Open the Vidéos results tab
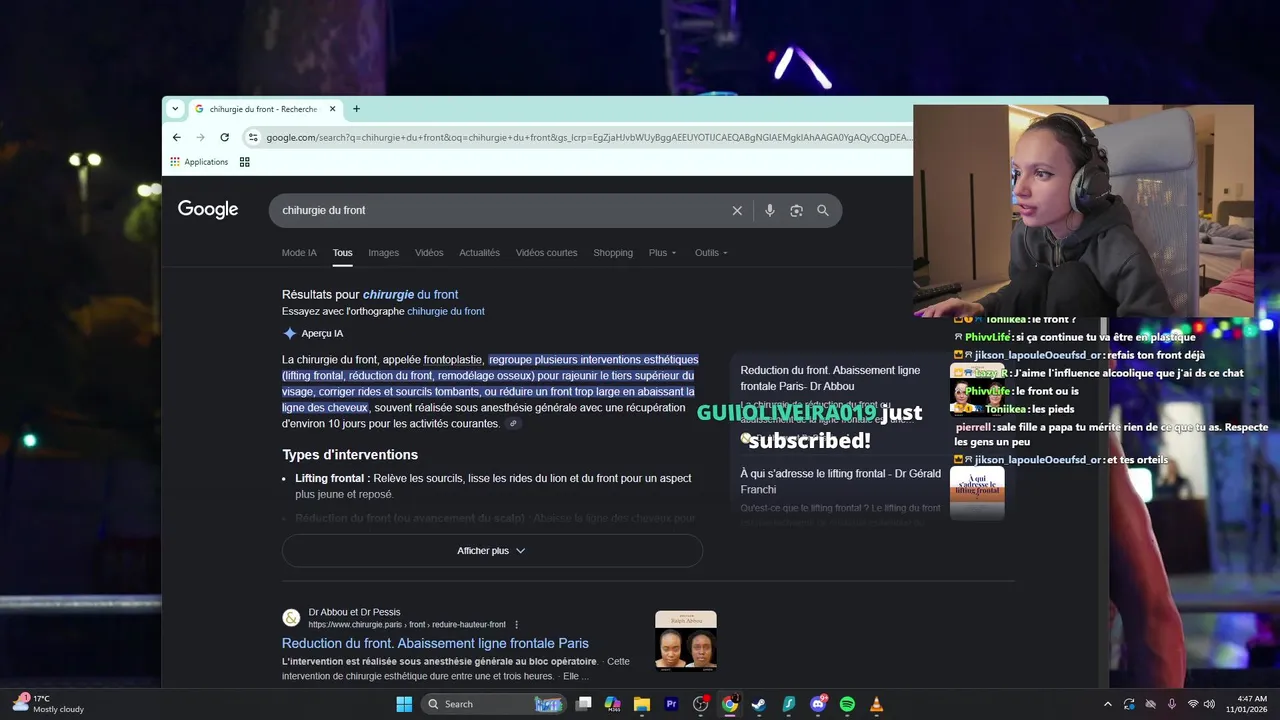 pyautogui.click(x=429, y=253)
